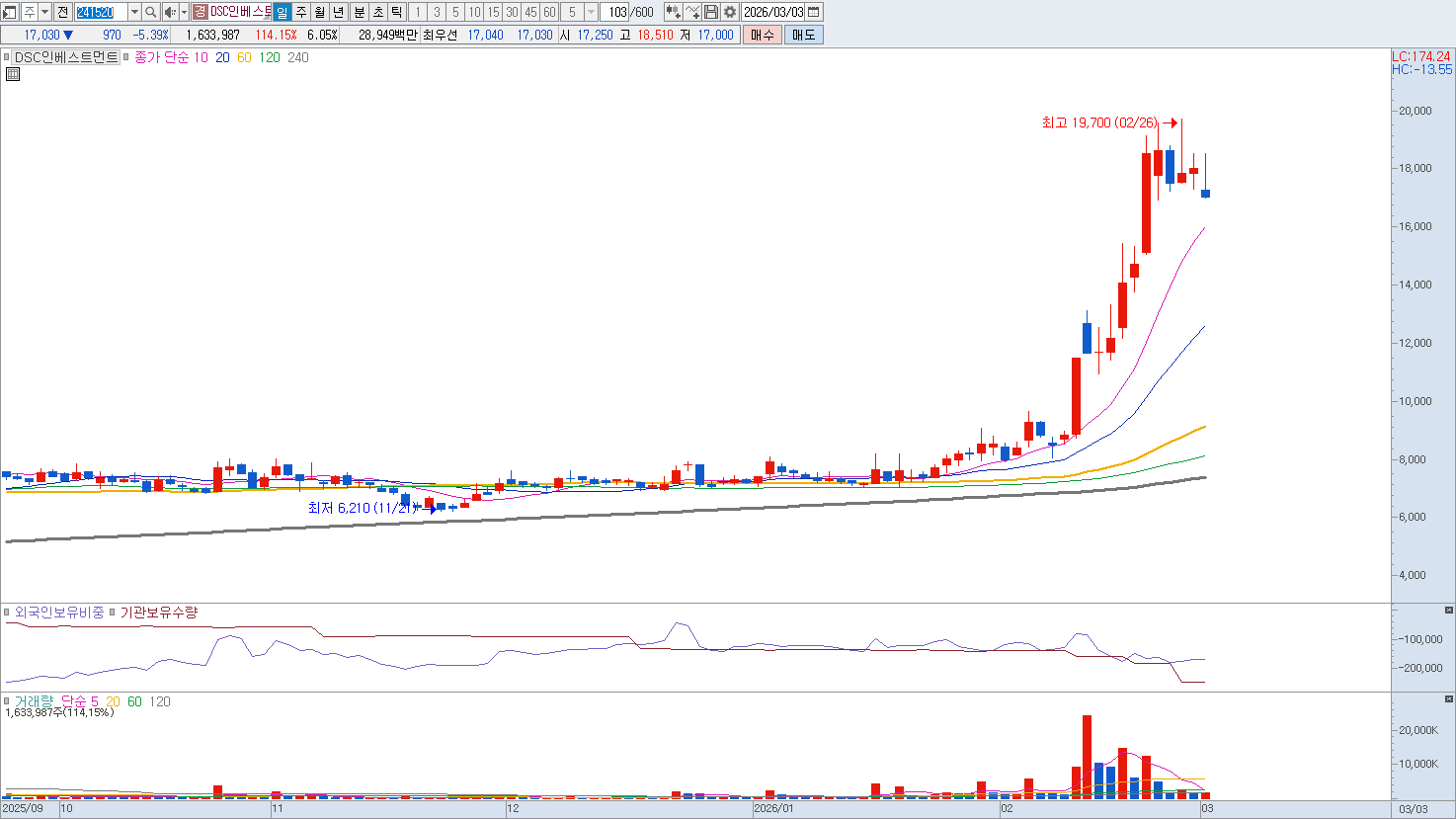This screenshot has height=819, width=1456.
Task: Click the save diskette icon
Action: (711, 12)
